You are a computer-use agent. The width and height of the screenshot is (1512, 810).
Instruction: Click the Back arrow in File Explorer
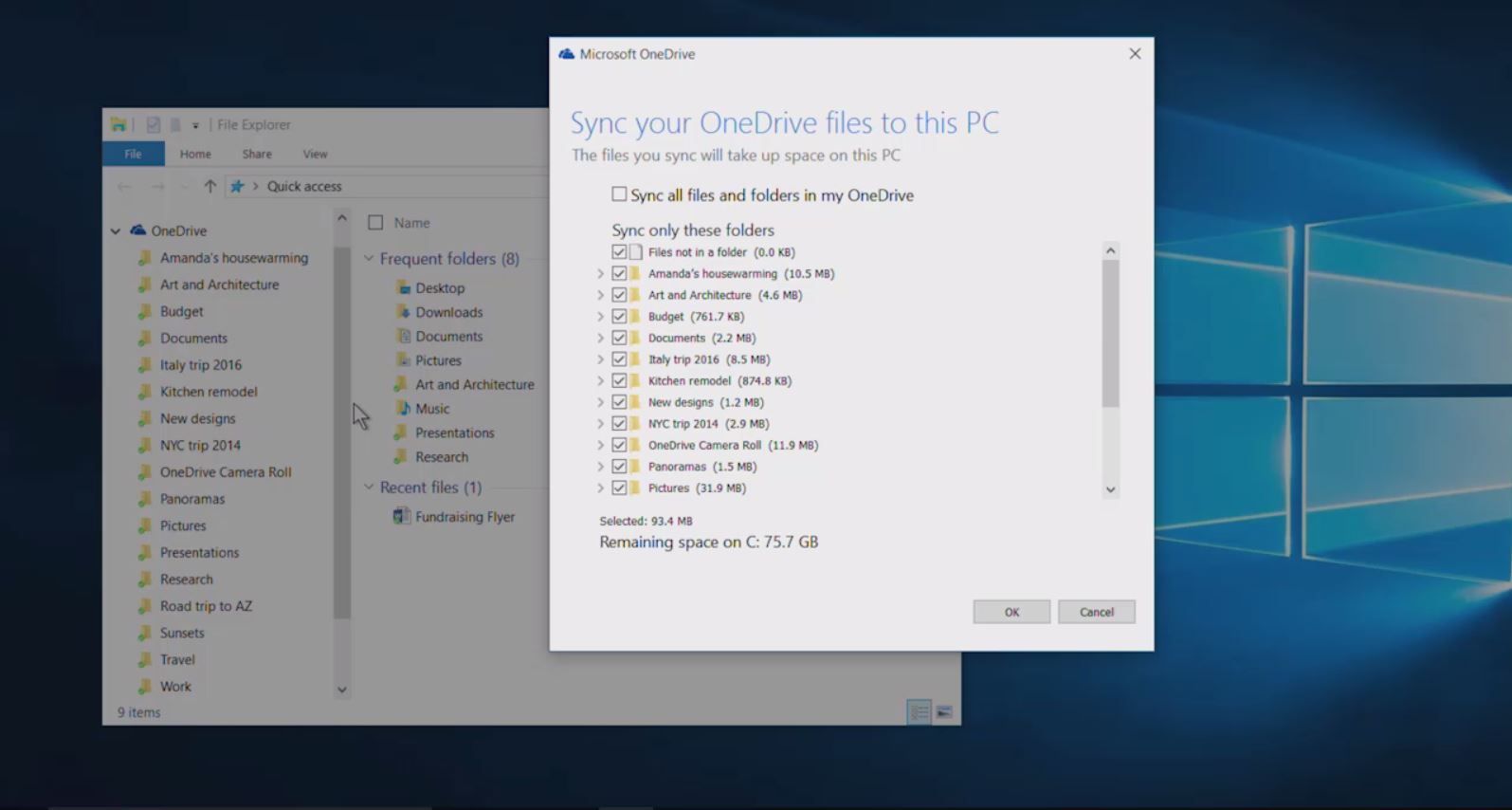pos(124,186)
